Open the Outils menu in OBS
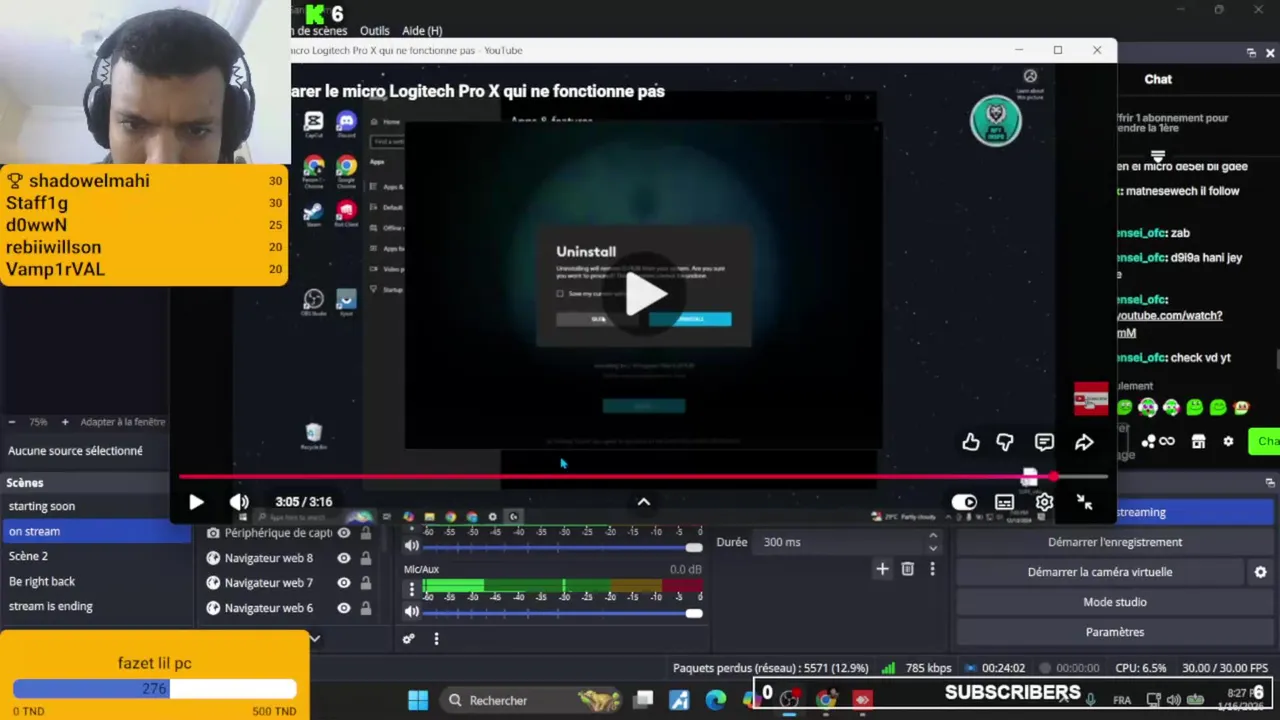The image size is (1280, 720). 374,31
